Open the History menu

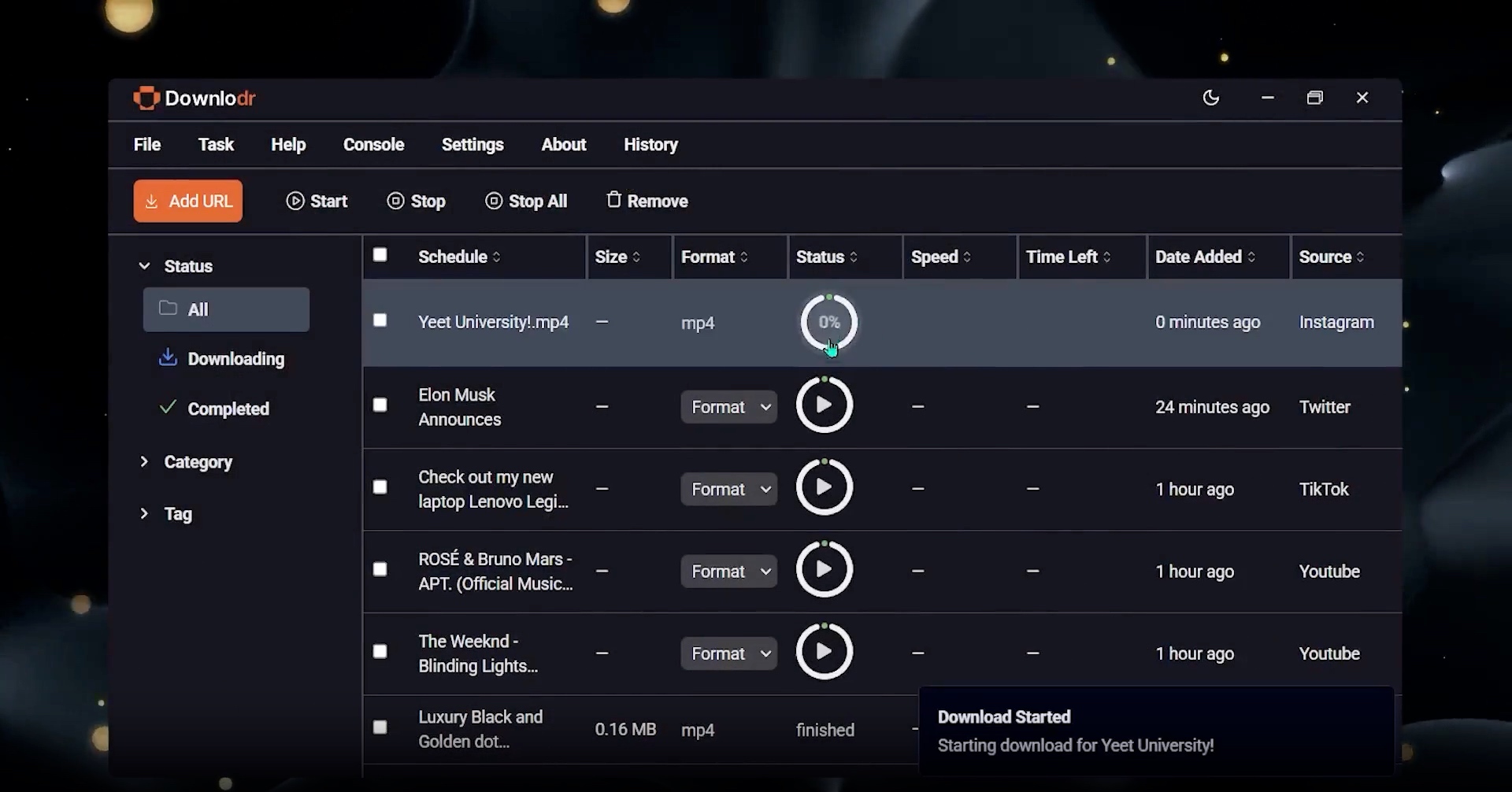click(650, 145)
